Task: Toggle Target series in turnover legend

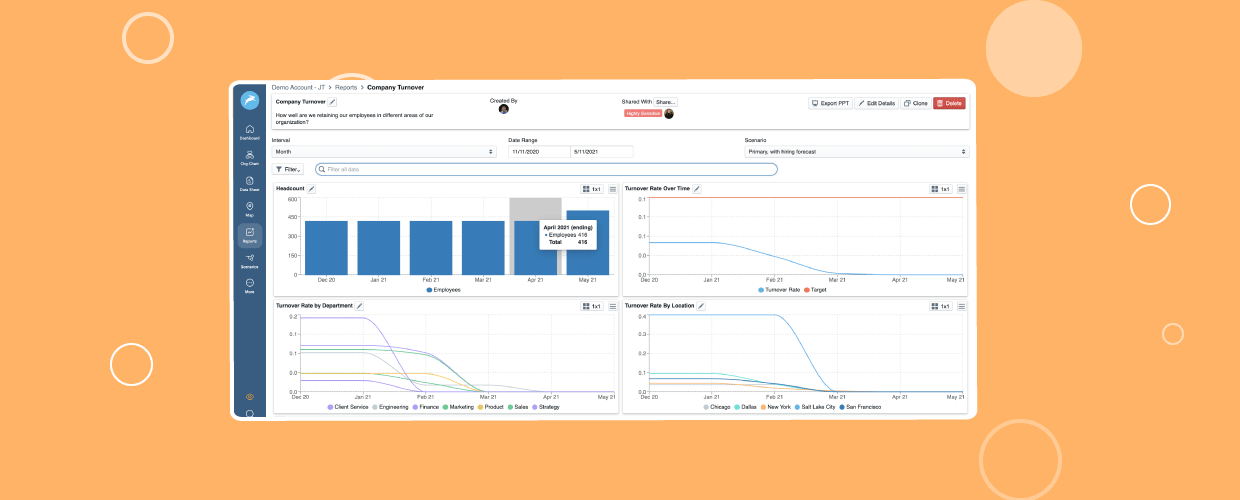Action: [x=814, y=290]
